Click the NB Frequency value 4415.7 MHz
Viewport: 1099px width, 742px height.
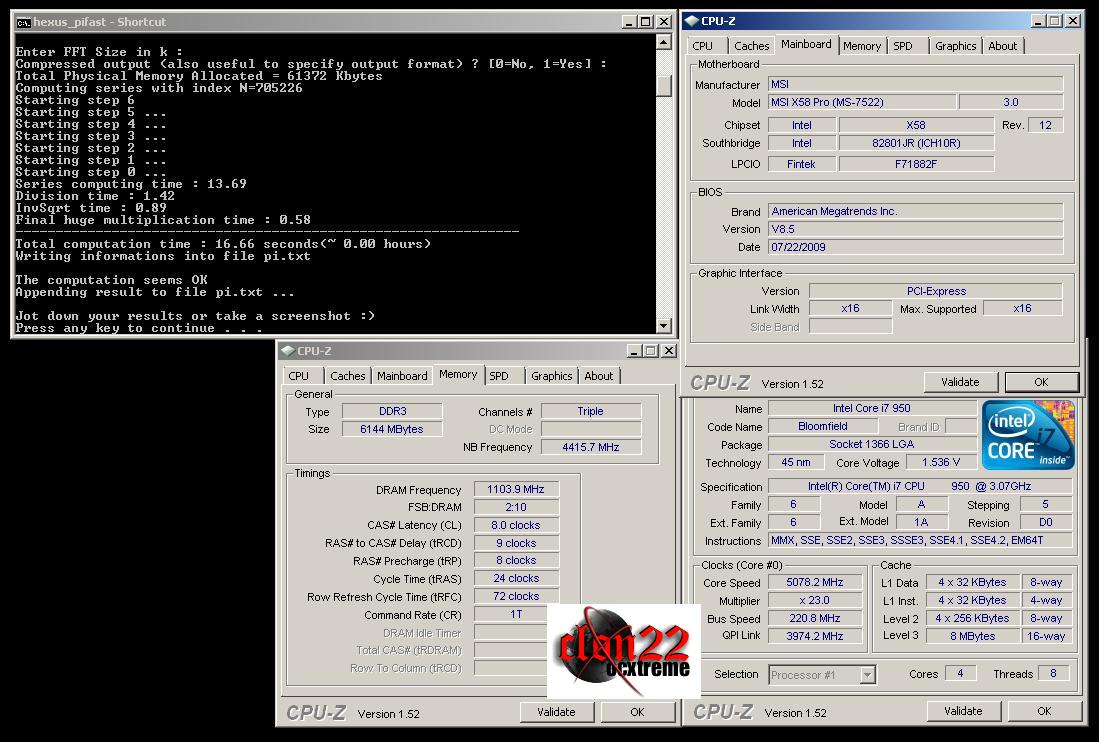pos(591,447)
